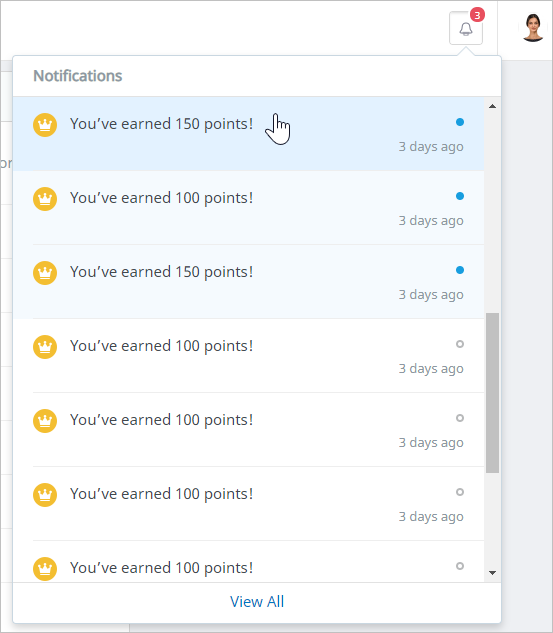The image size is (553, 633).
Task: Toggle blue unread dot on second notification
Action: (460, 196)
